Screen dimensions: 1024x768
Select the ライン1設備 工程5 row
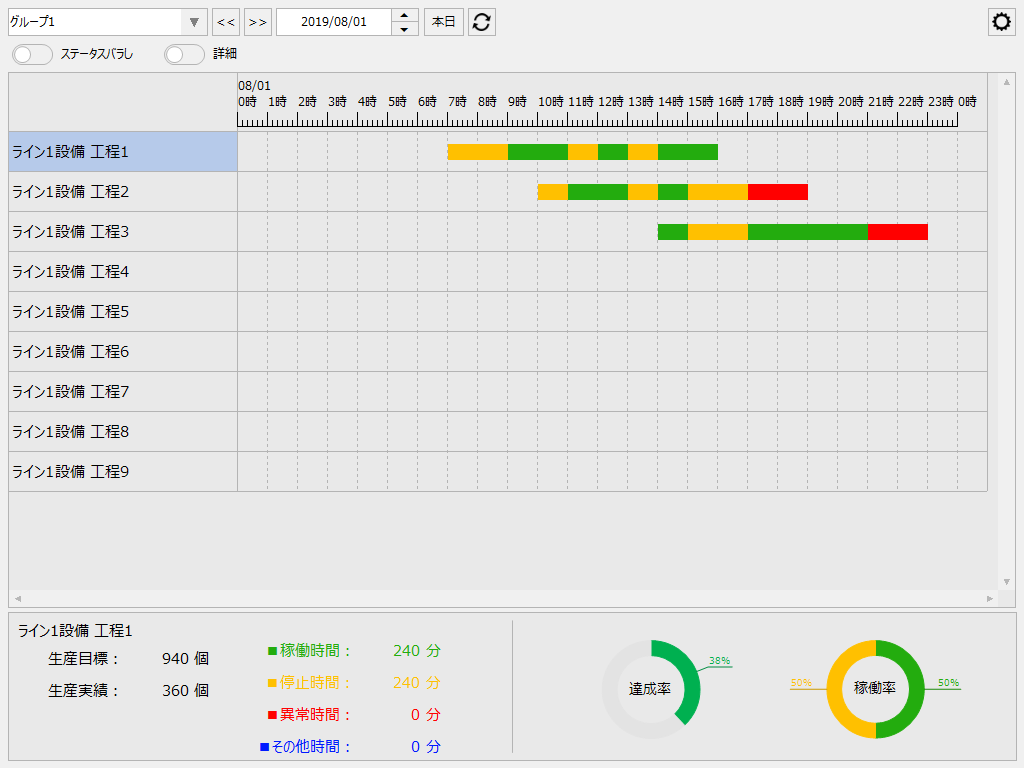click(120, 311)
